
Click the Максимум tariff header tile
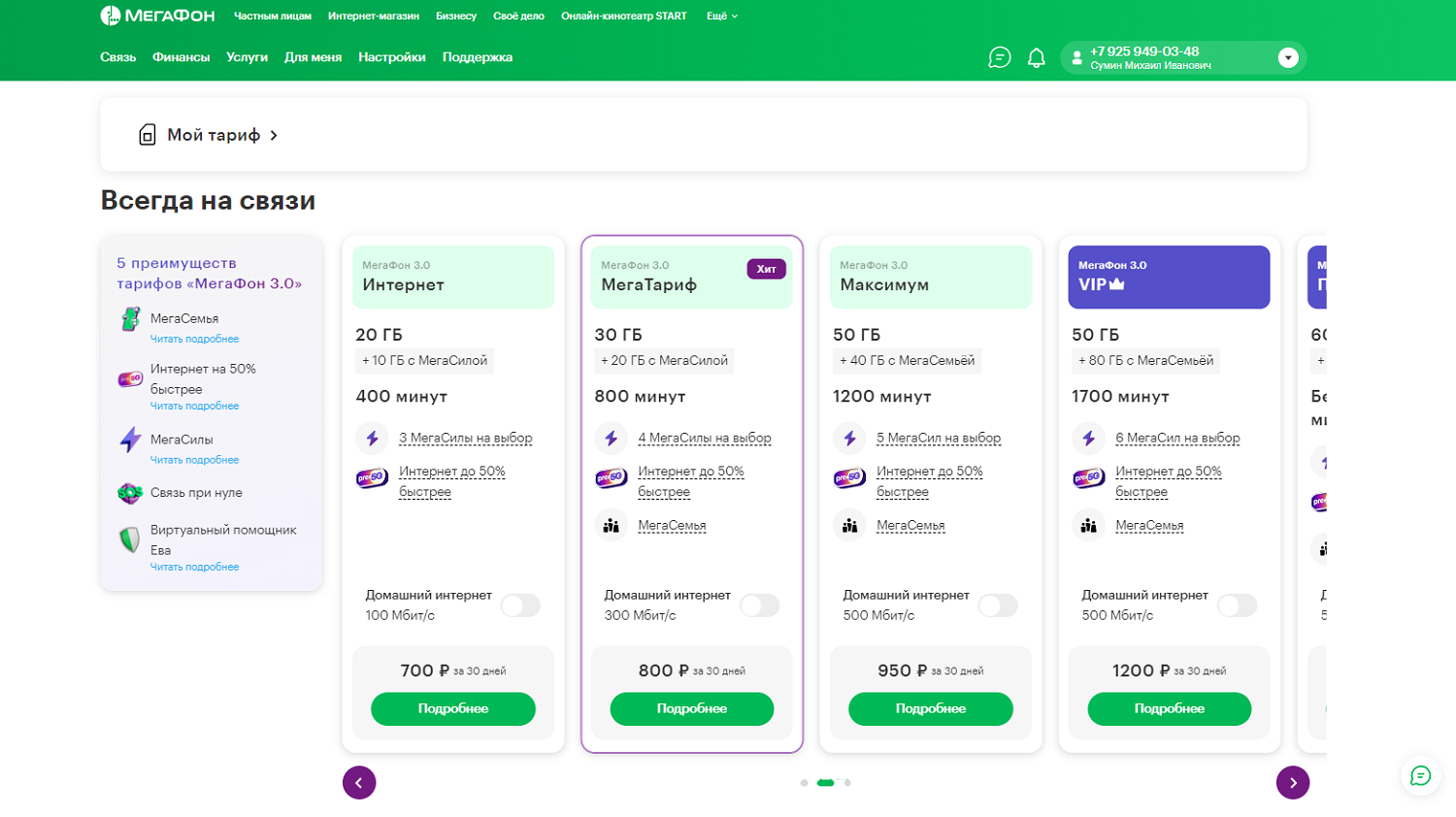[931, 278]
